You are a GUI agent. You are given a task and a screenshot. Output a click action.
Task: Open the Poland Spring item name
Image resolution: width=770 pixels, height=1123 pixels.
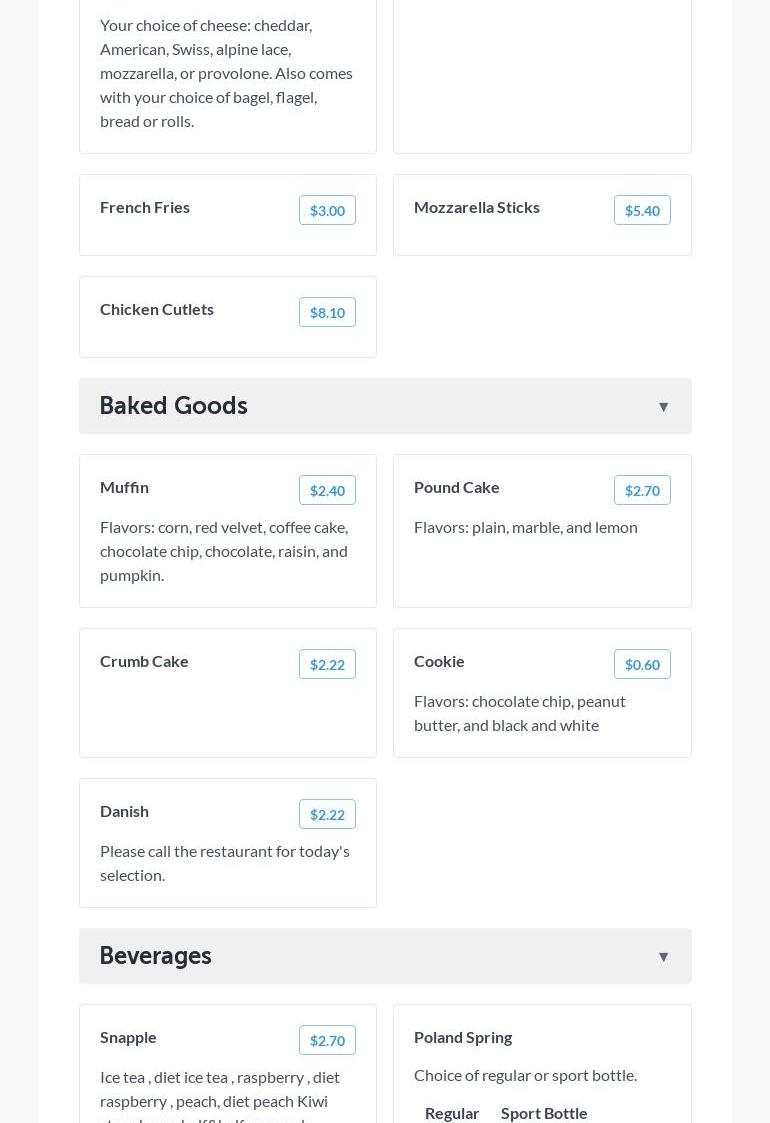463,1037
